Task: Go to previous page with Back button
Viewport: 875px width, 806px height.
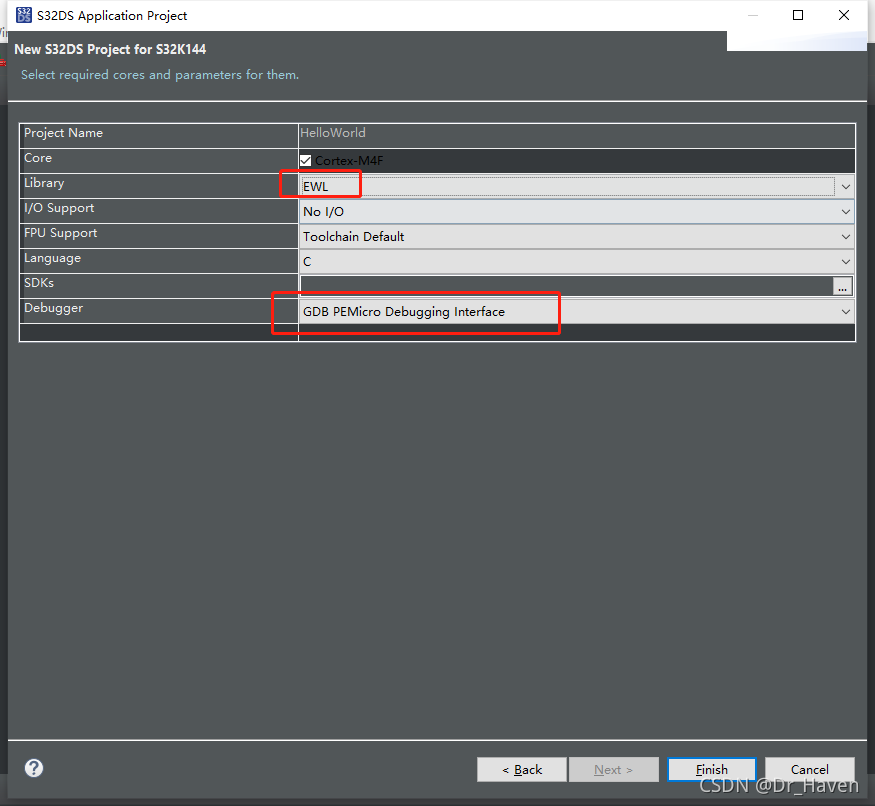Action: point(522,770)
